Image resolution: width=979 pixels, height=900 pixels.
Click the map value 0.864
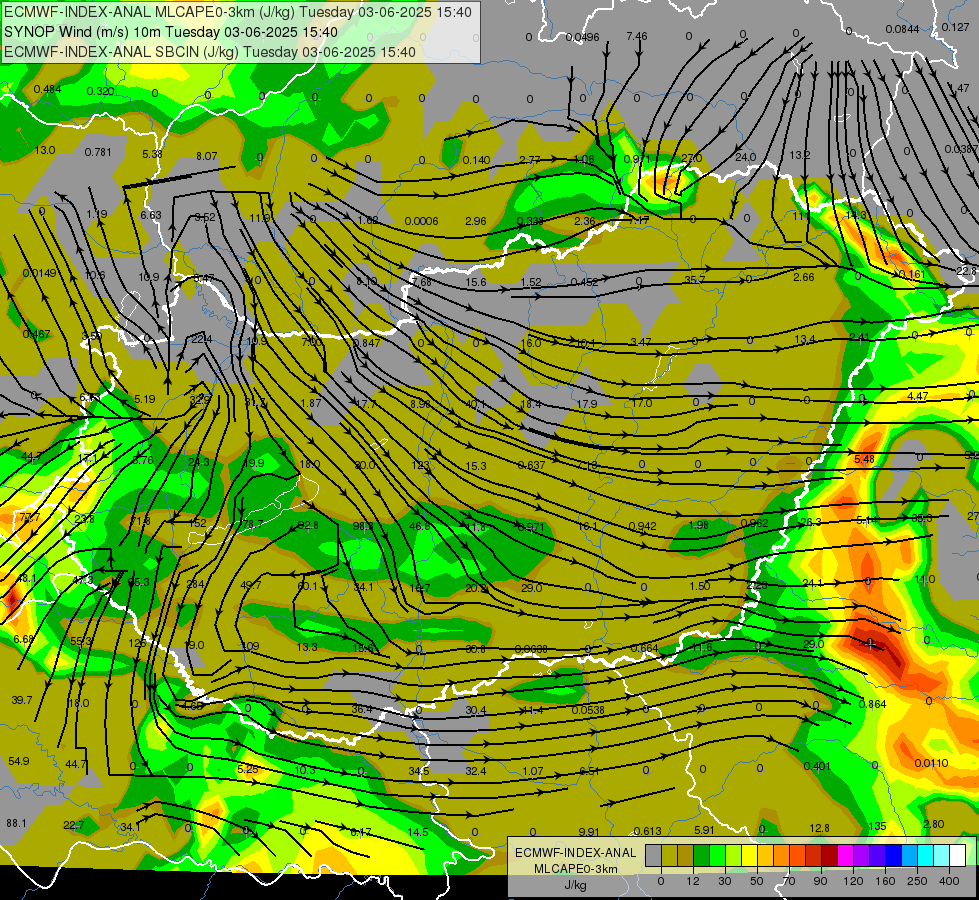(x=872, y=704)
